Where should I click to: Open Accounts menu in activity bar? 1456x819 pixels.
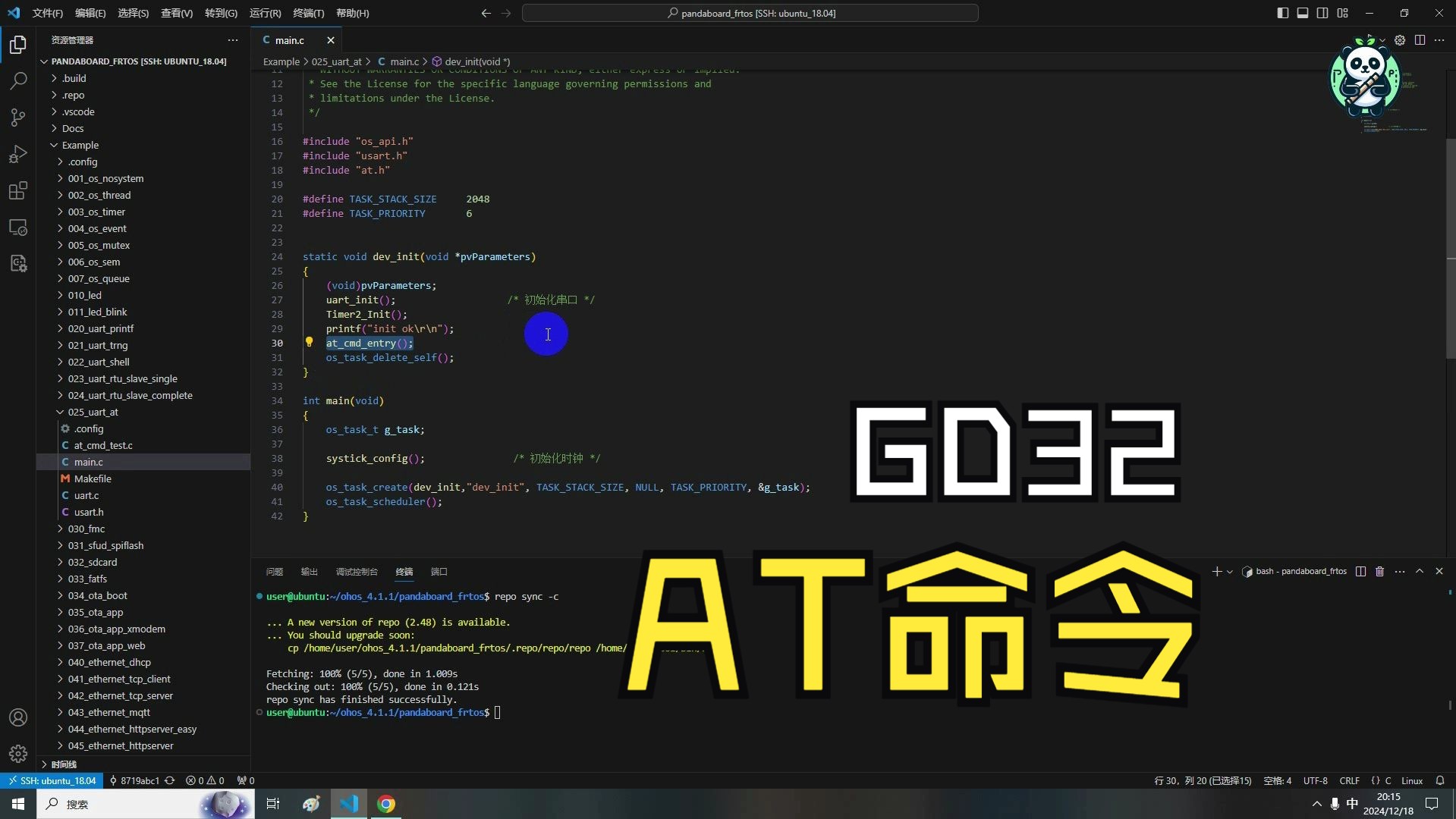(x=18, y=717)
